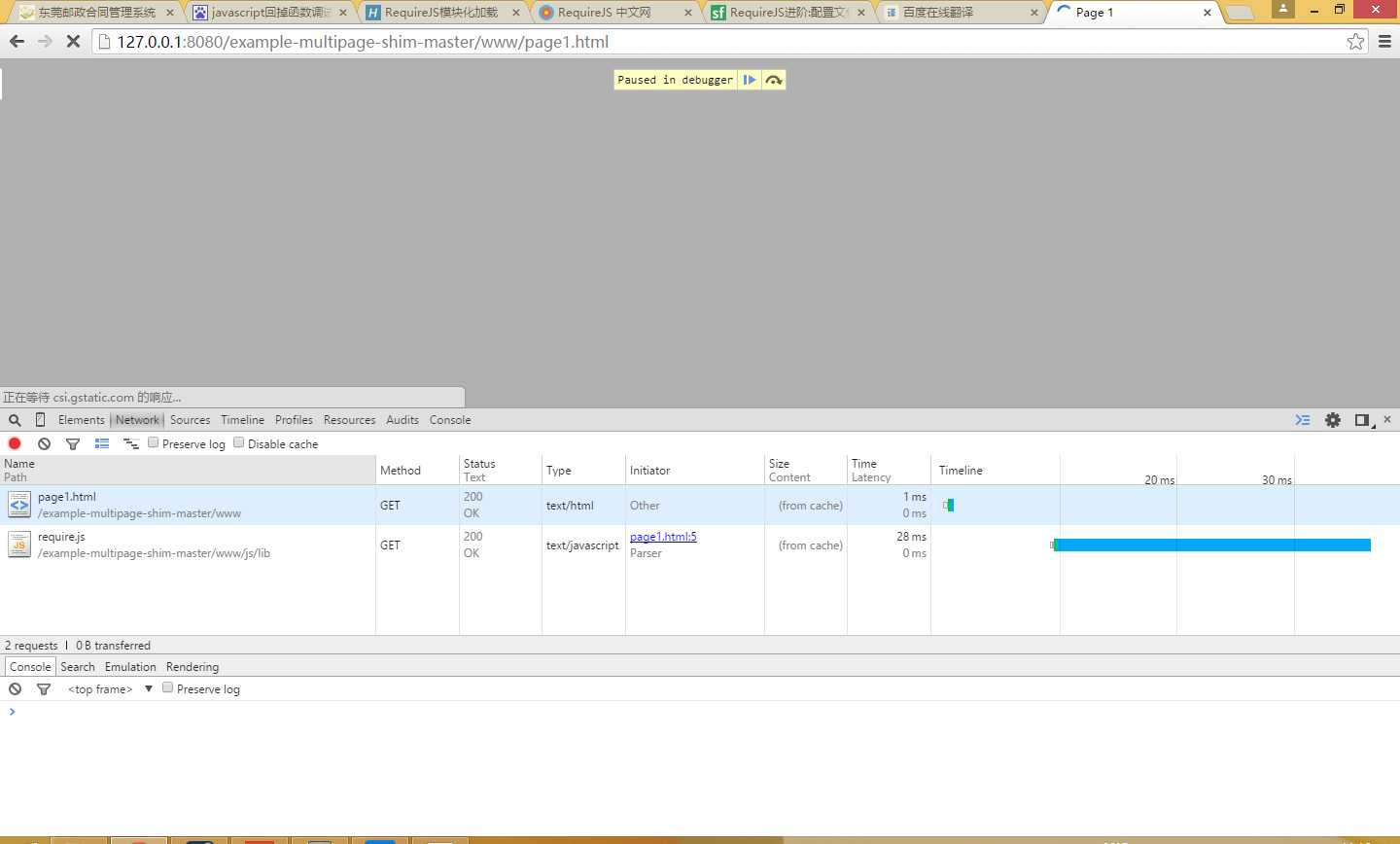Click the console input prompt

700,712
